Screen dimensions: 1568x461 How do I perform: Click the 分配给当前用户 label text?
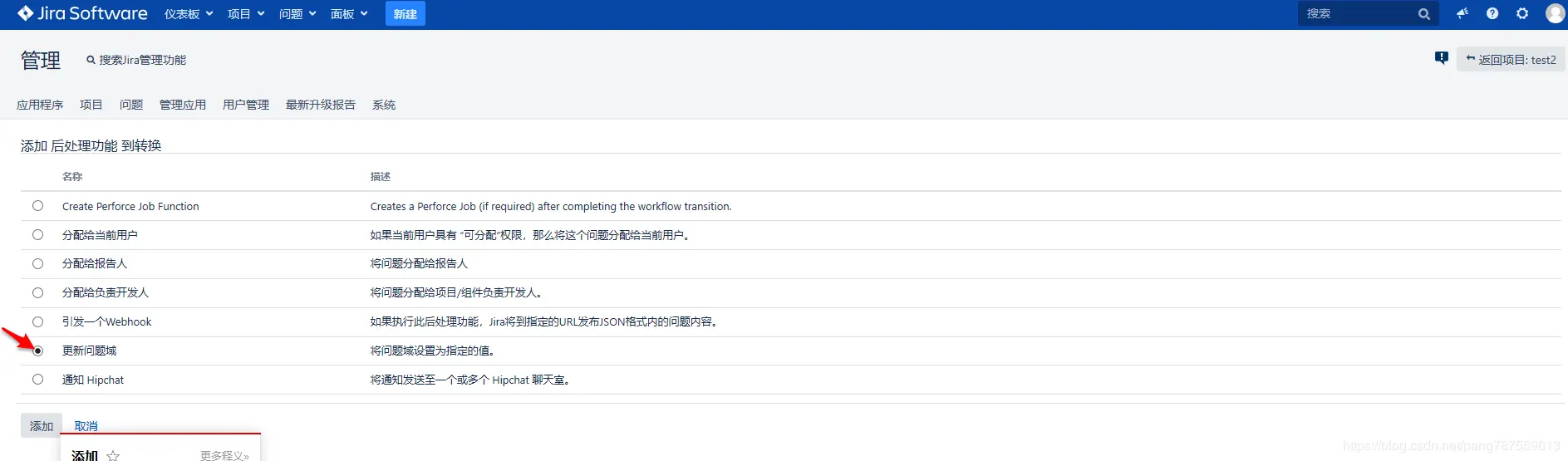click(x=100, y=235)
